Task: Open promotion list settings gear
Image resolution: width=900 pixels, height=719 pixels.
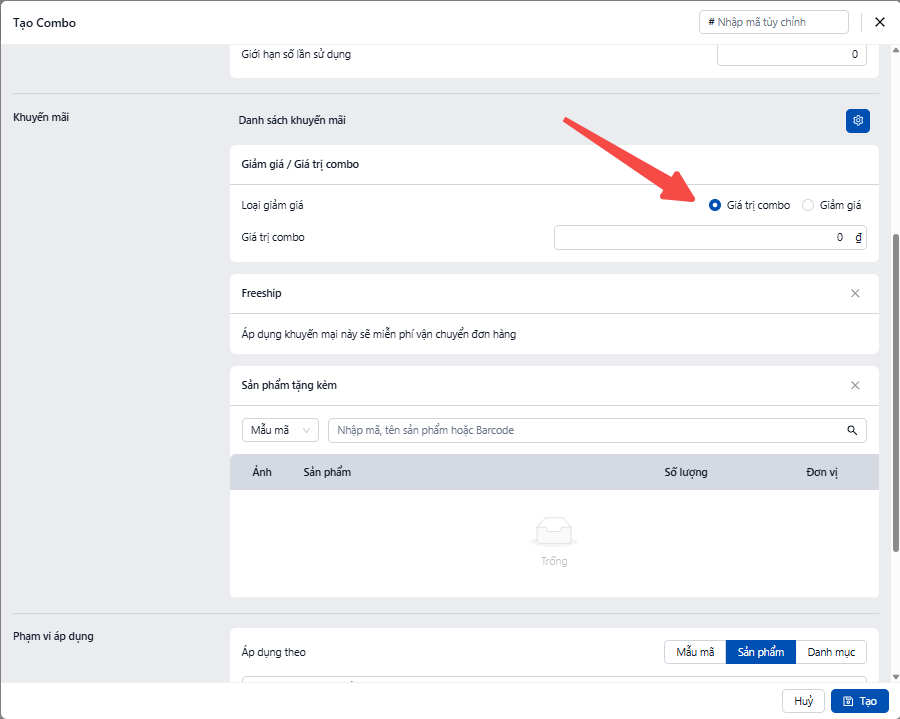Action: point(857,121)
